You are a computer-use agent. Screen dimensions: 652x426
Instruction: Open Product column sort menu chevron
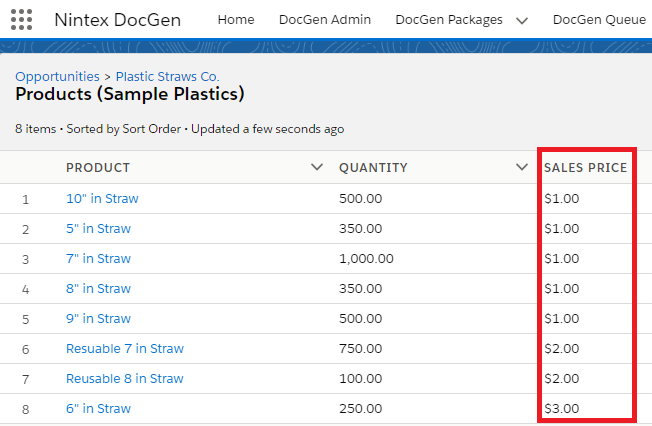click(317, 167)
